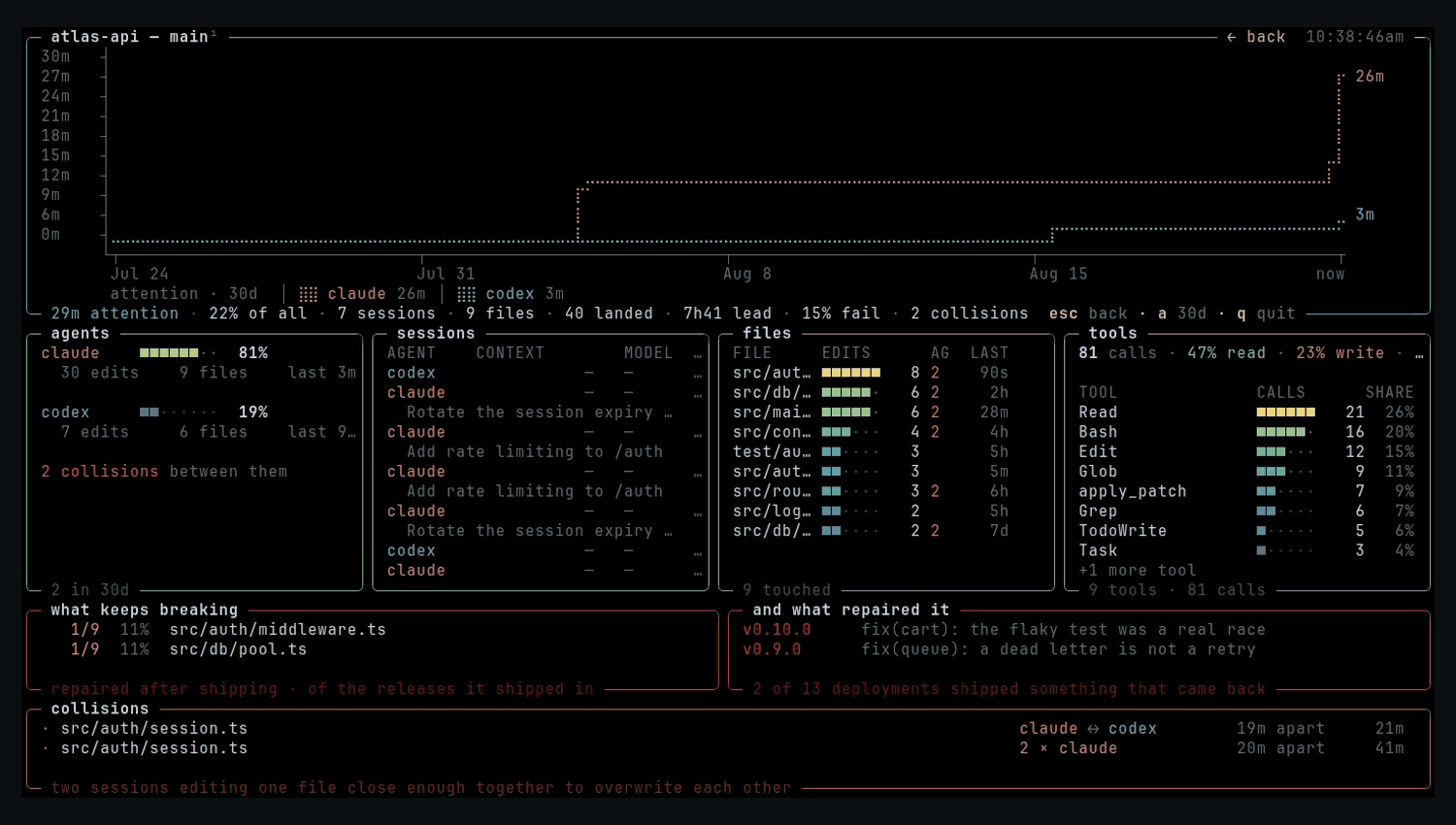The width and height of the screenshot is (1456, 825).
Task: Select the 'esc back' shortcut hint
Action: [1088, 313]
